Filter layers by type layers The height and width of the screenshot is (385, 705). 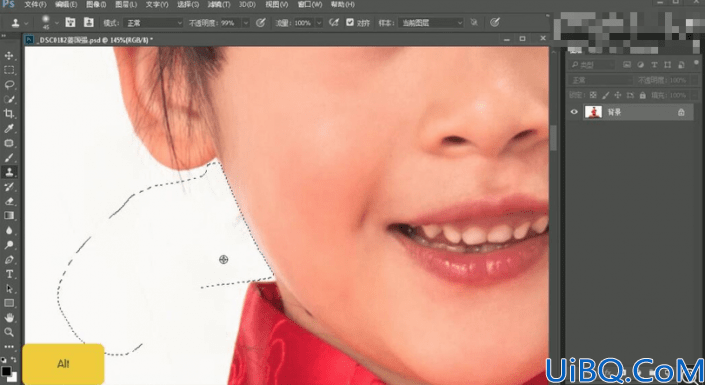click(x=654, y=65)
